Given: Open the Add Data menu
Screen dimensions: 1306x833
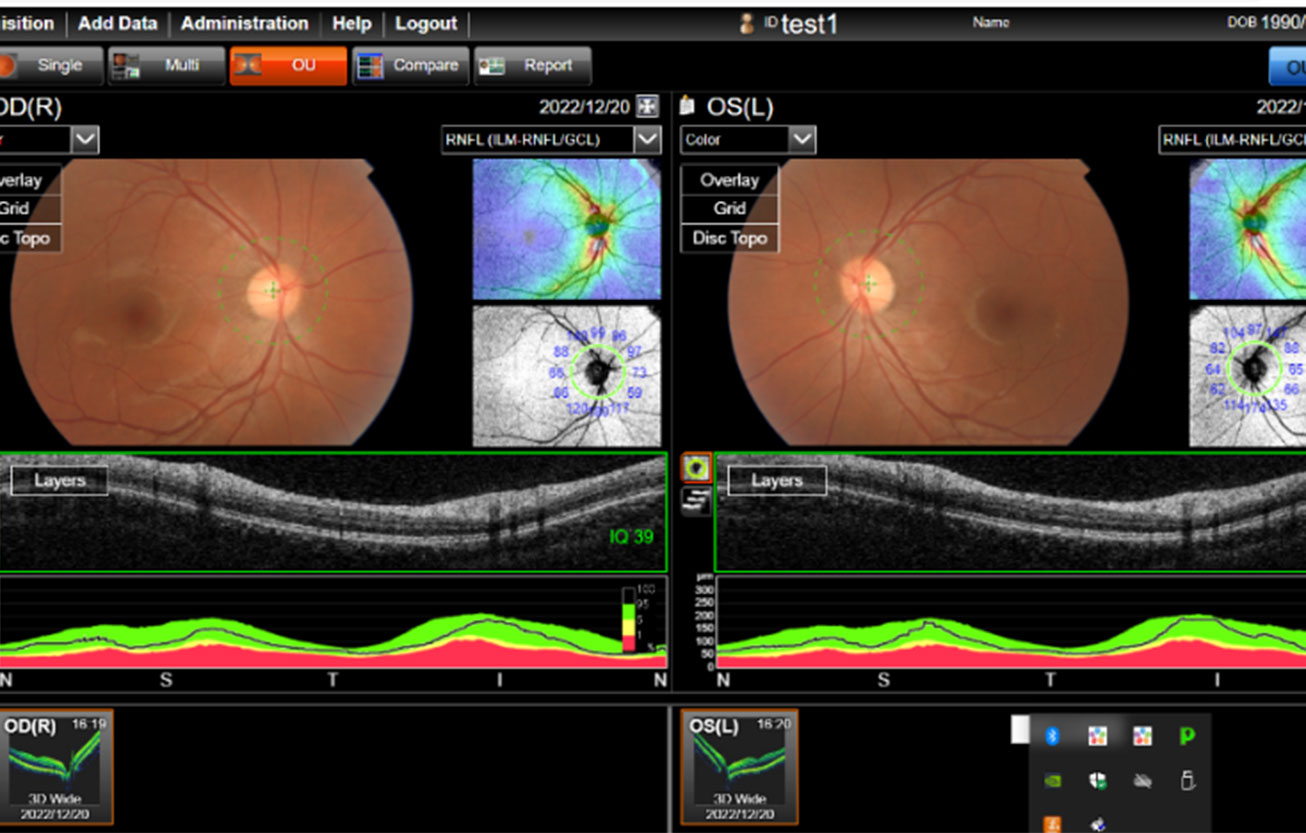Looking at the screenshot, I should tap(117, 23).
